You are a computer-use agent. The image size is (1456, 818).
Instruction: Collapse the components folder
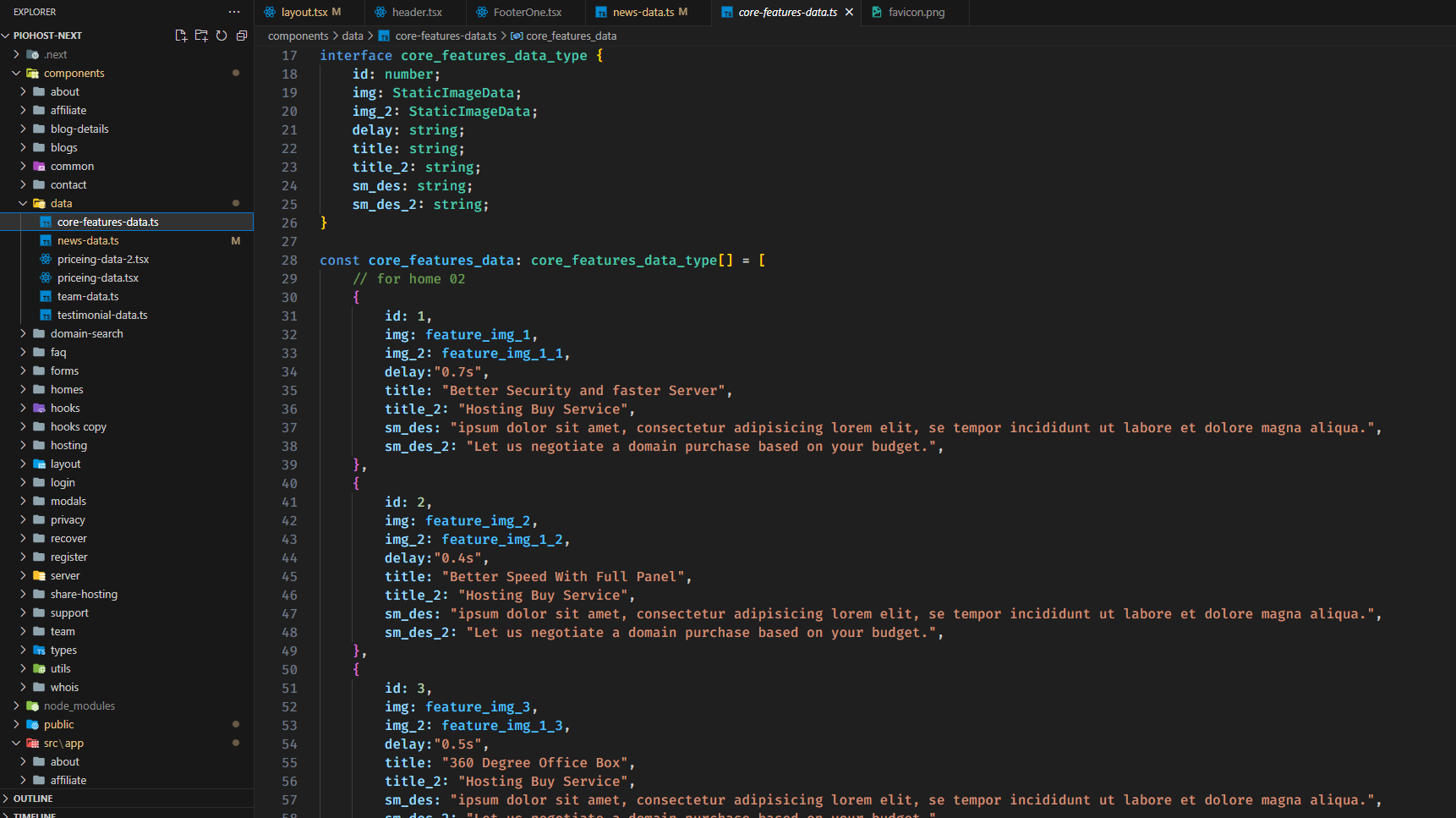point(16,73)
